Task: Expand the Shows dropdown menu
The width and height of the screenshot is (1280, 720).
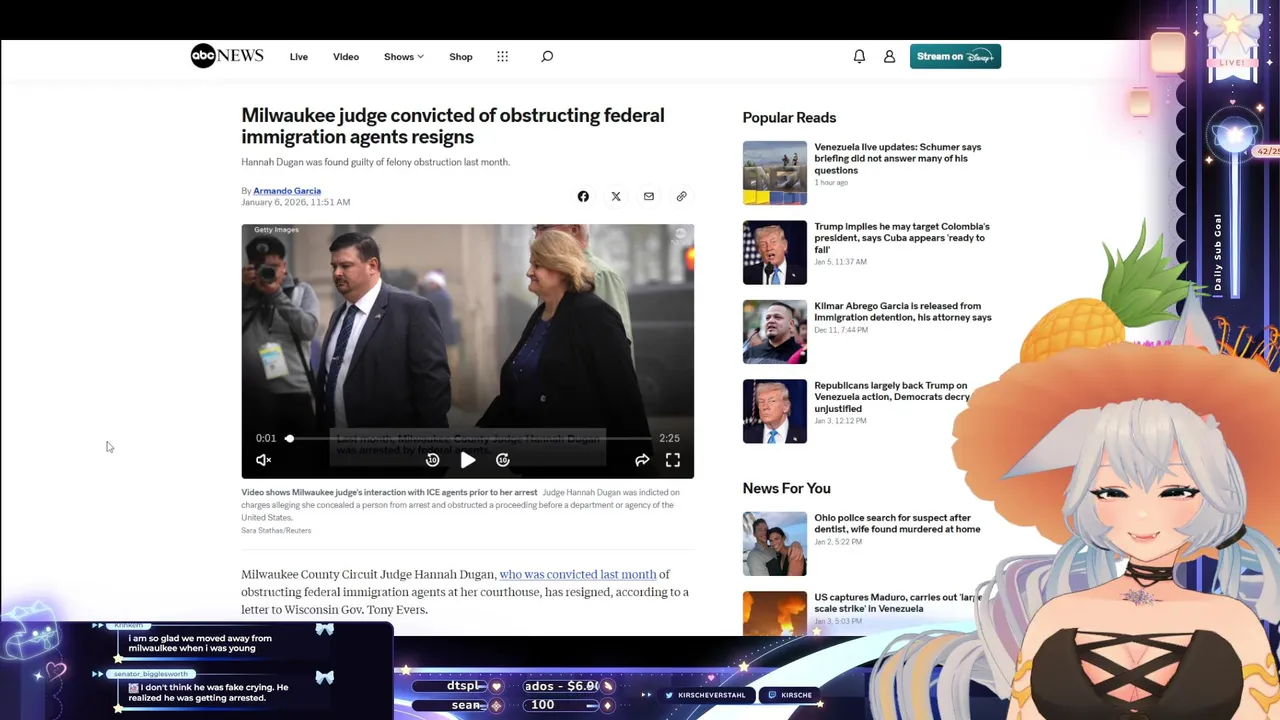Action: (x=404, y=57)
